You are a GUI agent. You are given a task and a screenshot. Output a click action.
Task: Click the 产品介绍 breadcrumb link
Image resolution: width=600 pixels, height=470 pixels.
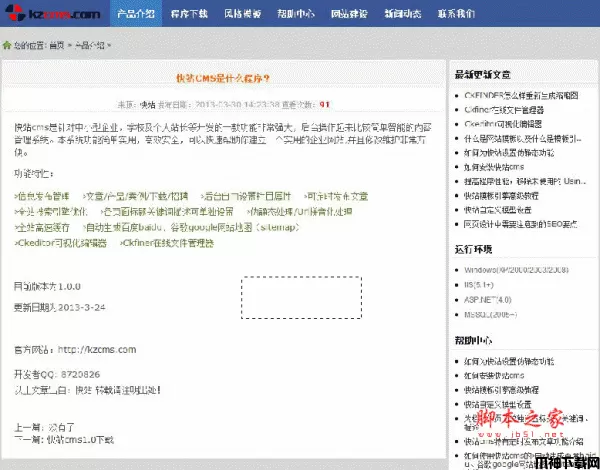click(89, 46)
